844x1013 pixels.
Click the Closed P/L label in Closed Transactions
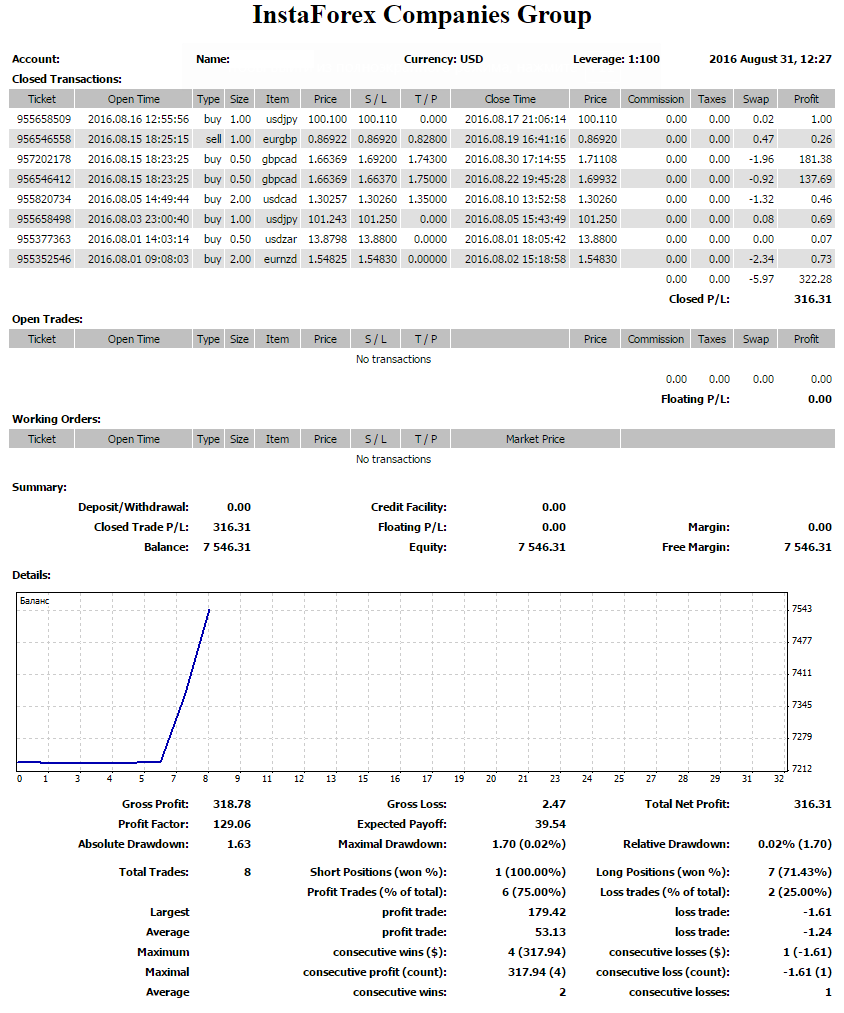click(x=699, y=299)
